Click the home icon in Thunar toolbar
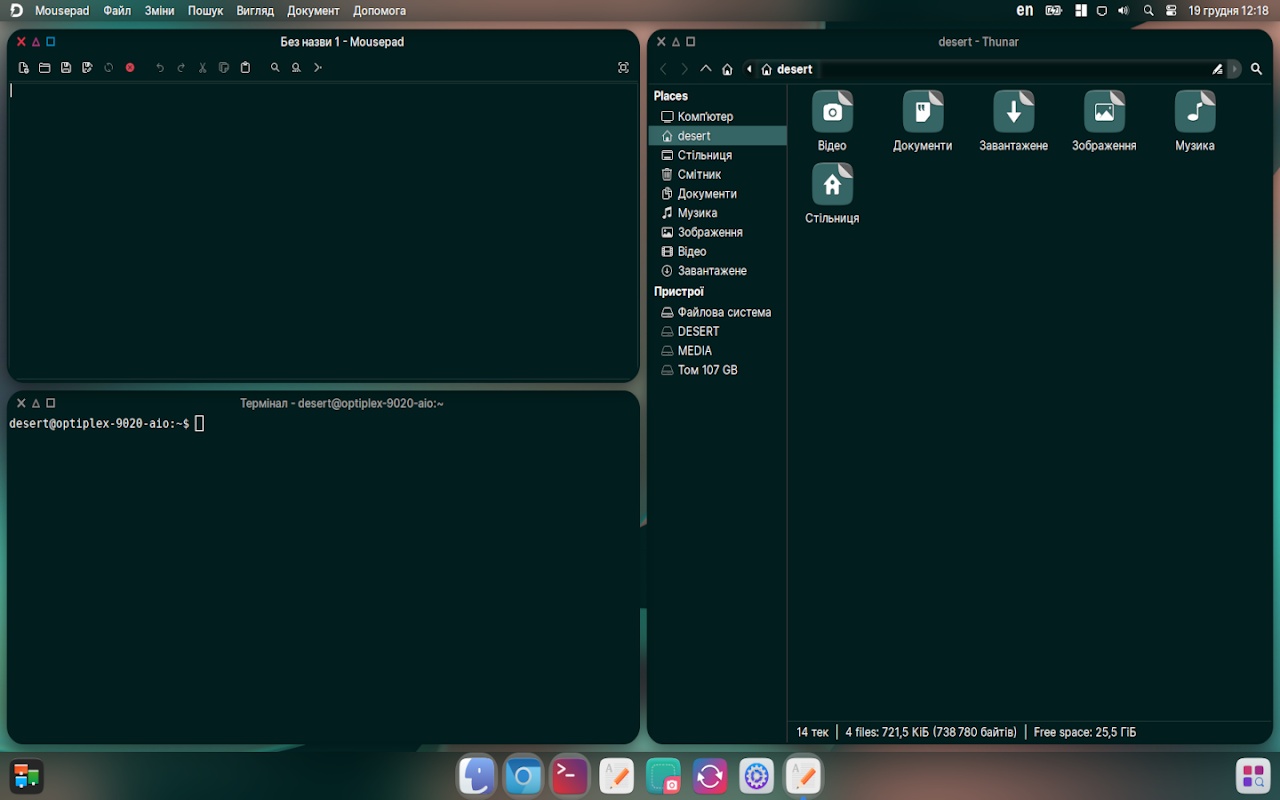The height and width of the screenshot is (800, 1280). tap(727, 69)
